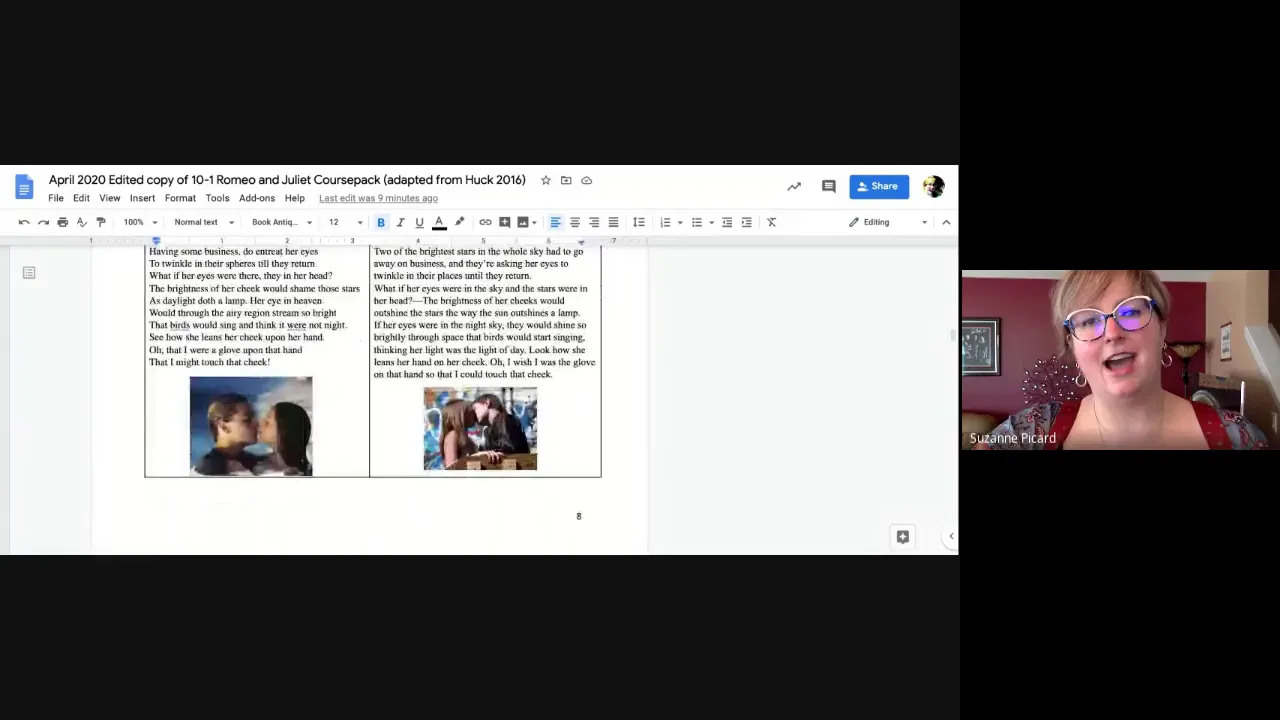Open the Google Docs home icon
The height and width of the screenshot is (720, 1280).
[x=24, y=187]
